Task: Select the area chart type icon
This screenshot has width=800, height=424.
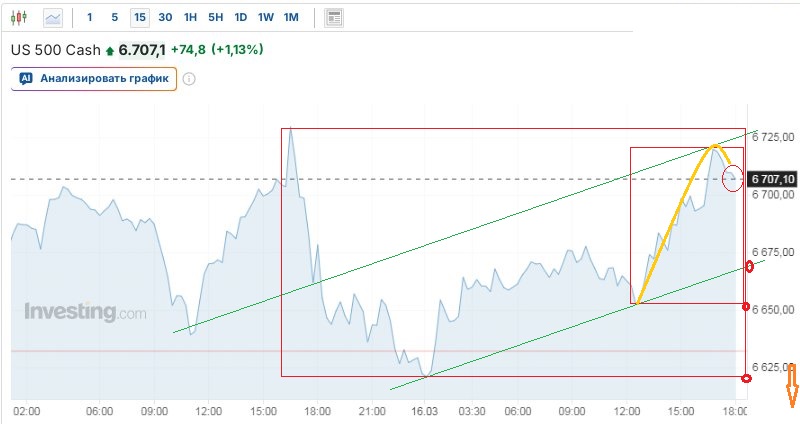Action: (x=53, y=17)
